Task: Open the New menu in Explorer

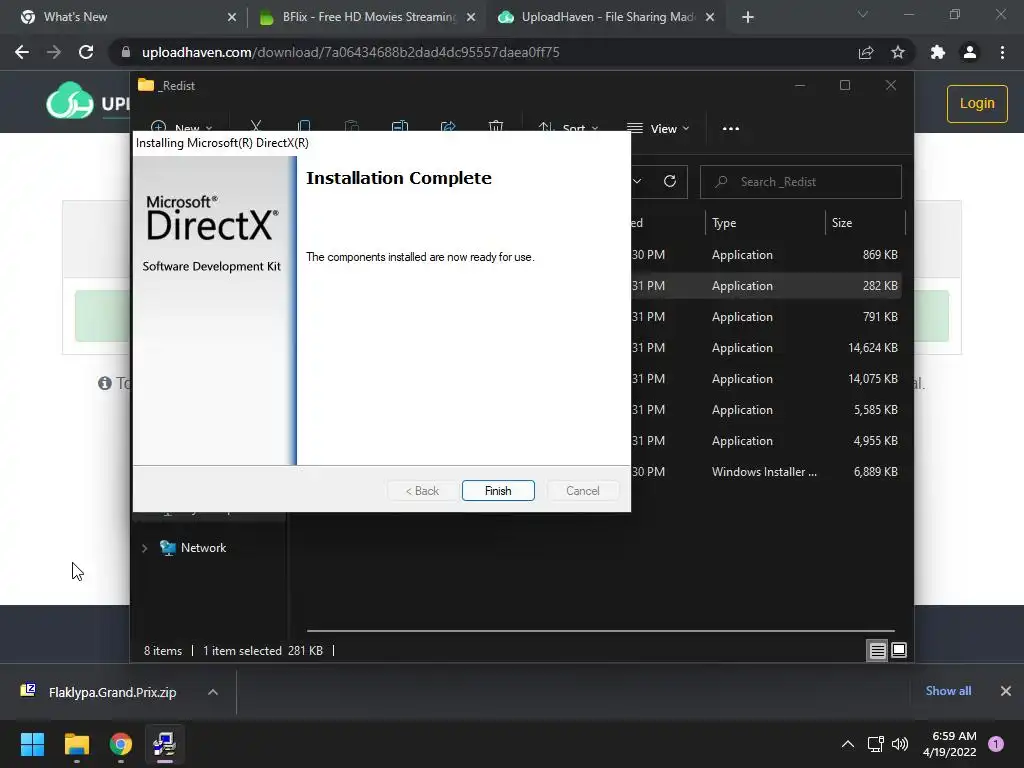Action: 181,127
